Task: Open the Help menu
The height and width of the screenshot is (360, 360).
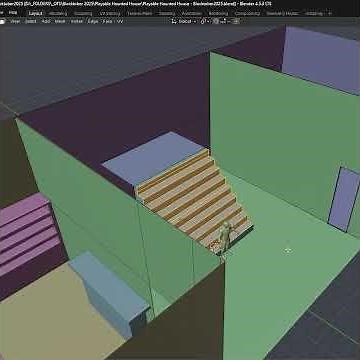Action: point(13,13)
